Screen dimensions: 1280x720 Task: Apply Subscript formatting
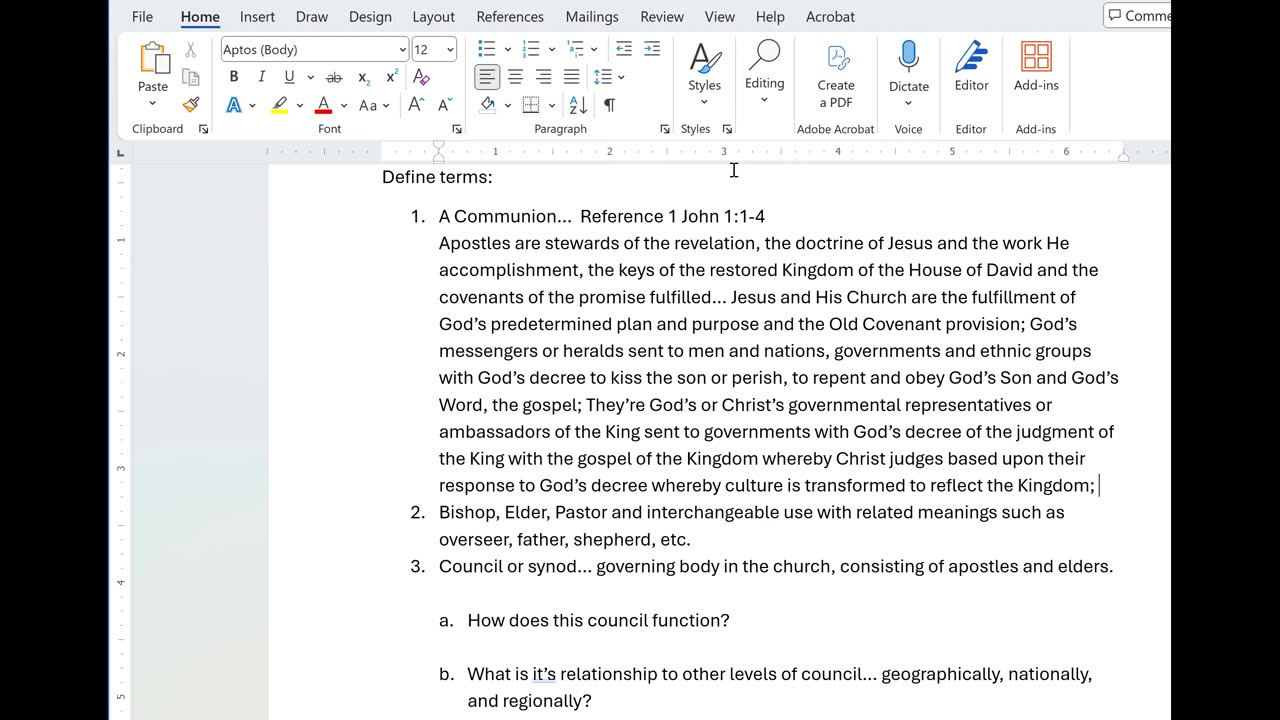coord(364,77)
